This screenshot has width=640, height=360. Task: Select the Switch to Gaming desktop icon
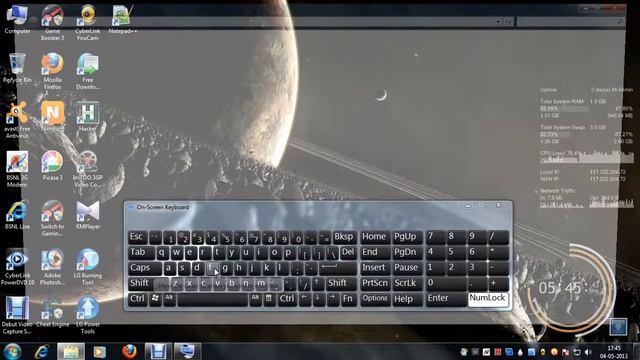pos(52,218)
